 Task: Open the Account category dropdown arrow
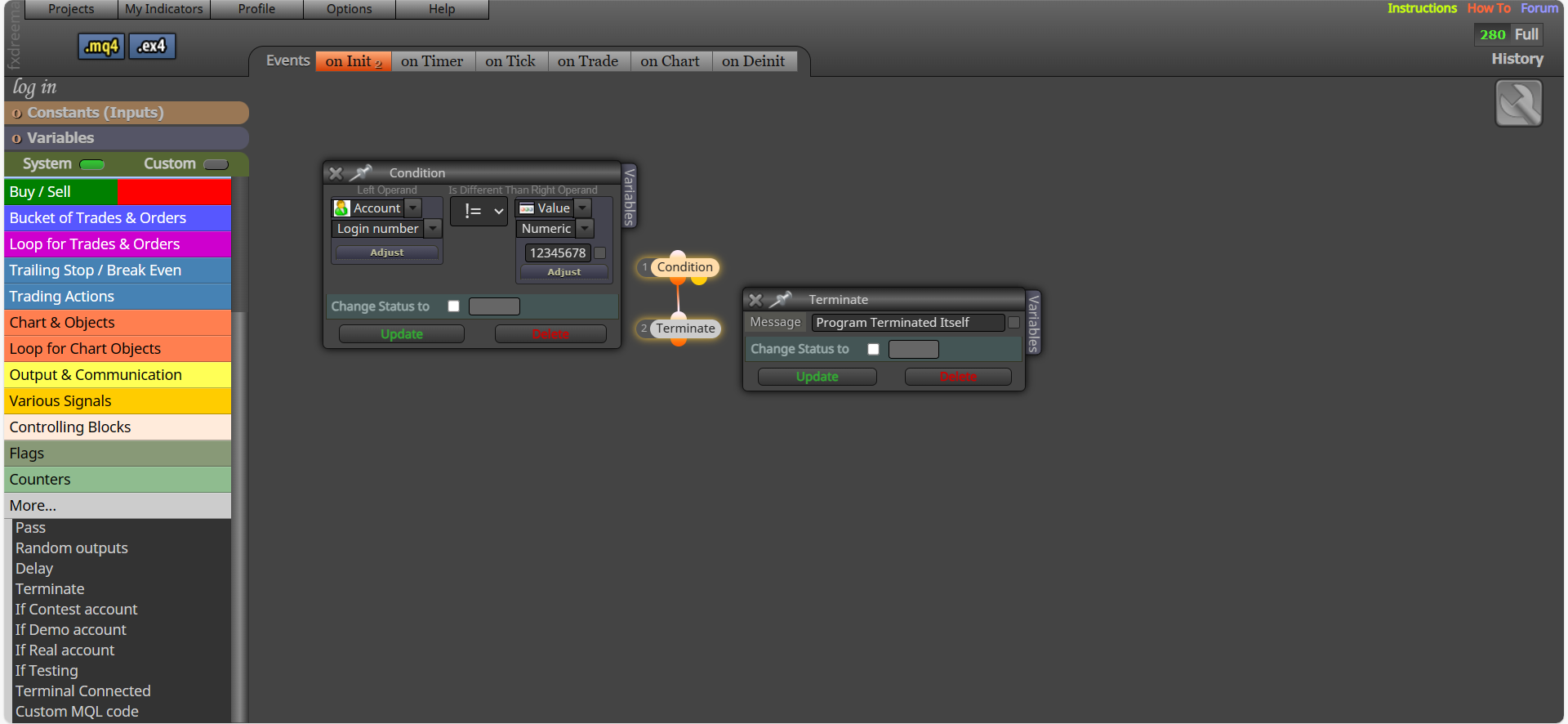click(413, 208)
